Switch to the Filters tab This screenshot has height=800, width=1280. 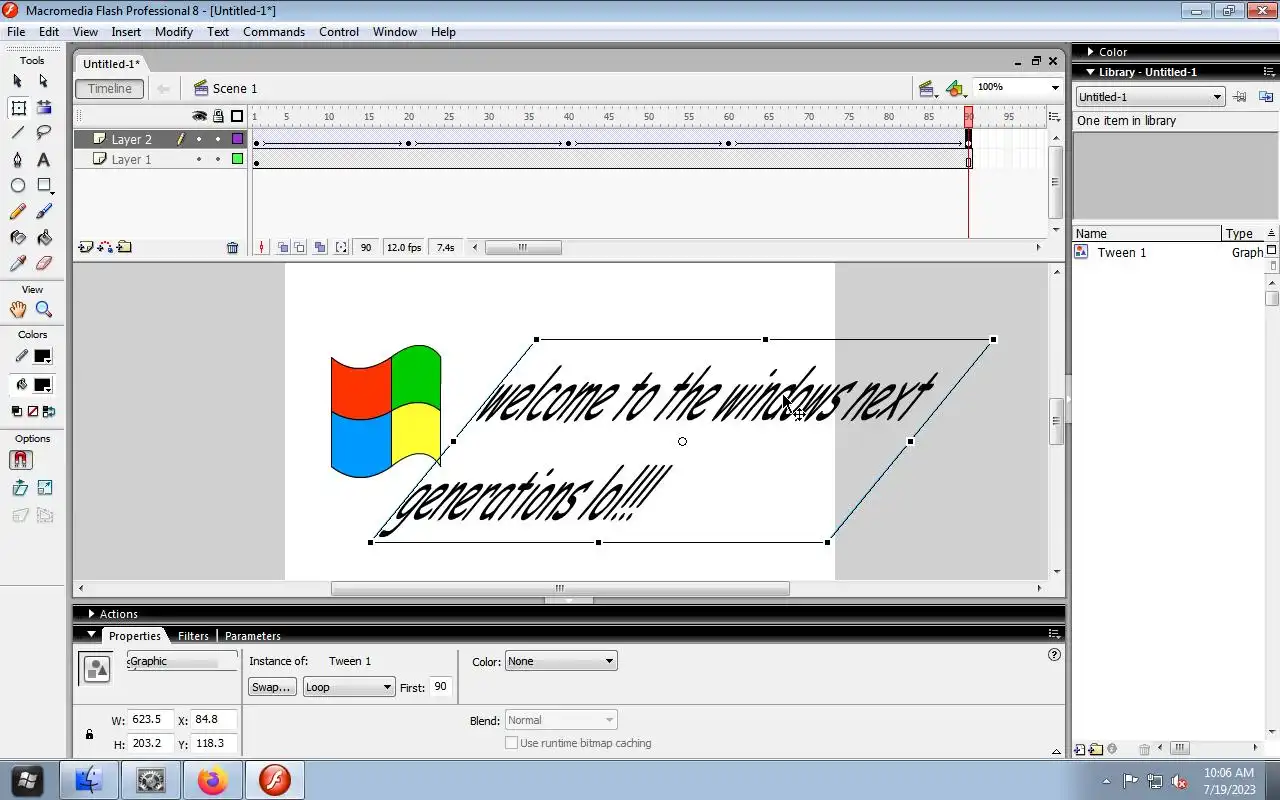193,636
